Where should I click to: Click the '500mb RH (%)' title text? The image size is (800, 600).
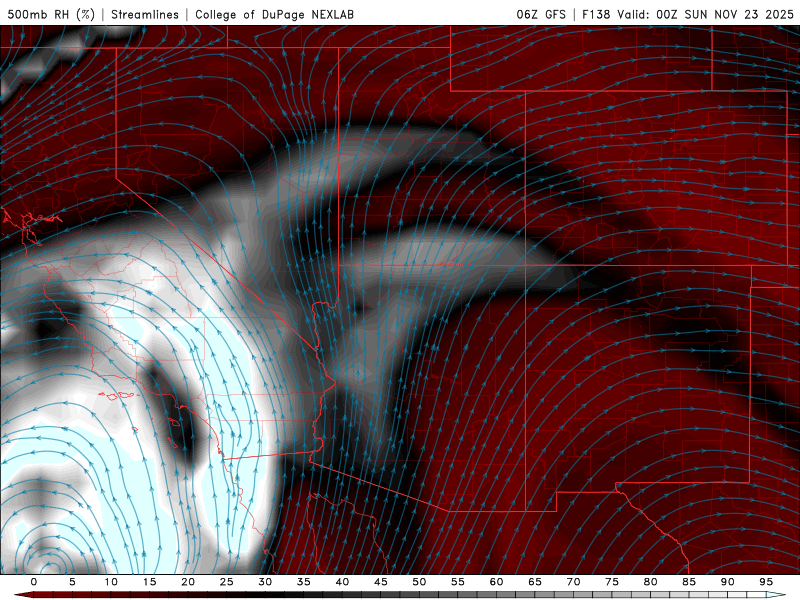(51, 14)
